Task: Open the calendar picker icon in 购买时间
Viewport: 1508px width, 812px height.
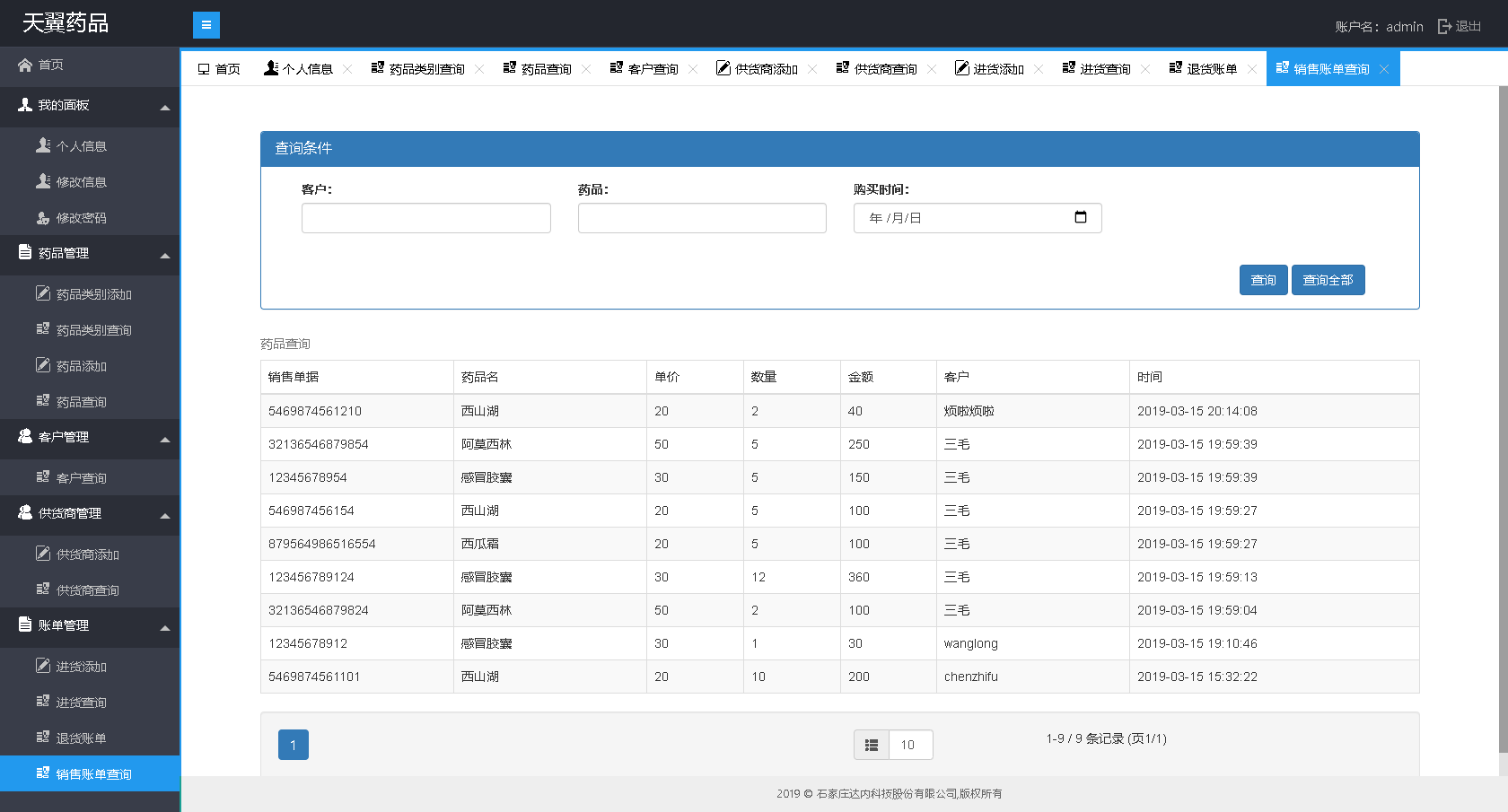Action: (x=1081, y=217)
